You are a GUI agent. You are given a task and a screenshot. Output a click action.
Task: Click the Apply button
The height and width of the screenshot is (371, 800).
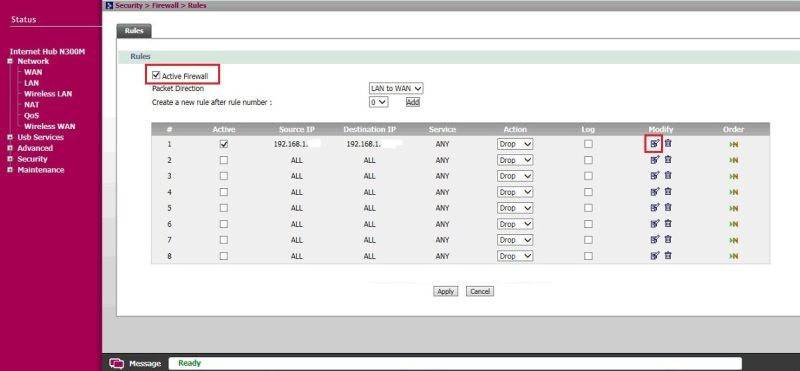coord(445,291)
